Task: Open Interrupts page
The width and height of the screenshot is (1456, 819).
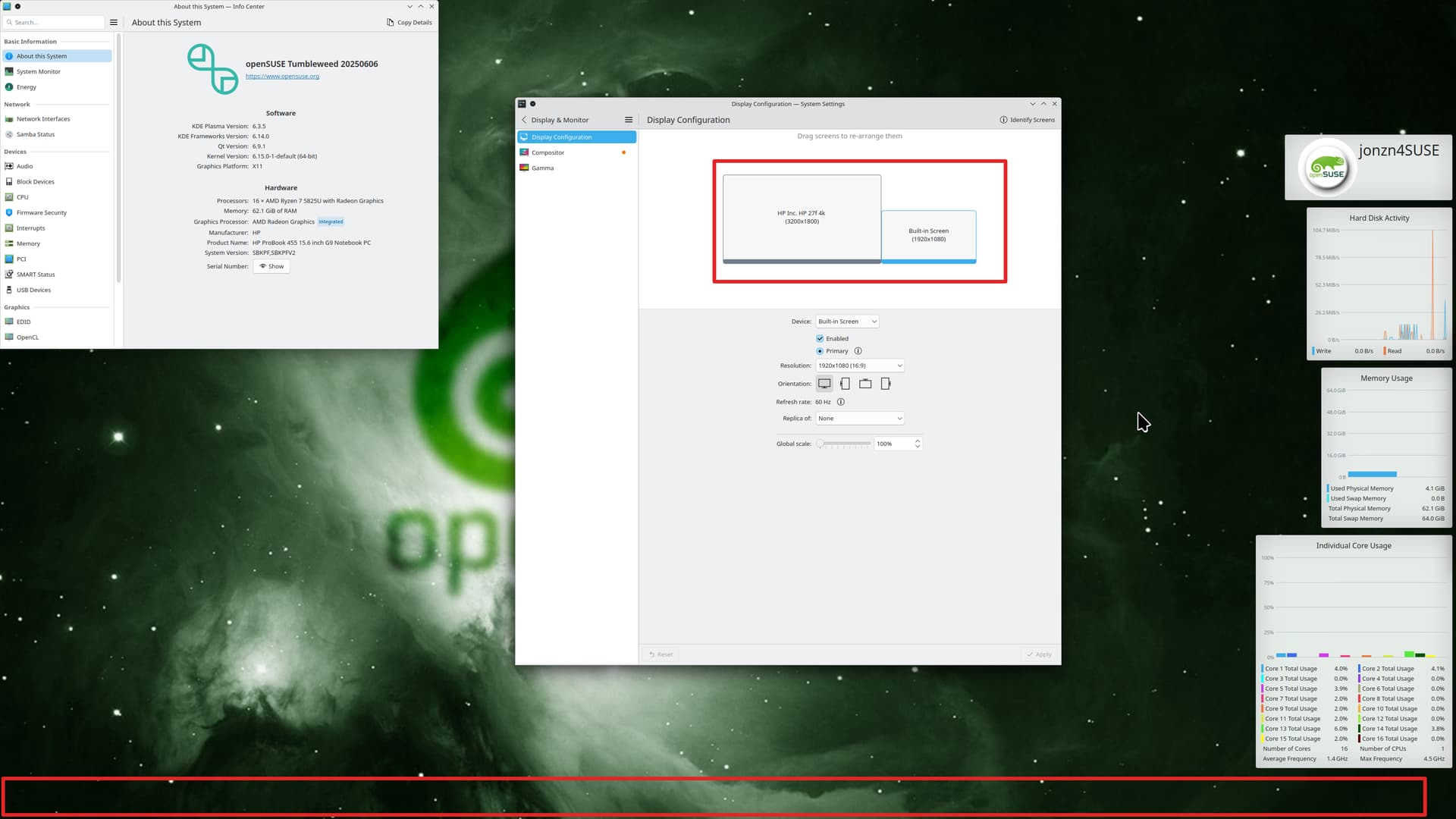Action: 57,228
